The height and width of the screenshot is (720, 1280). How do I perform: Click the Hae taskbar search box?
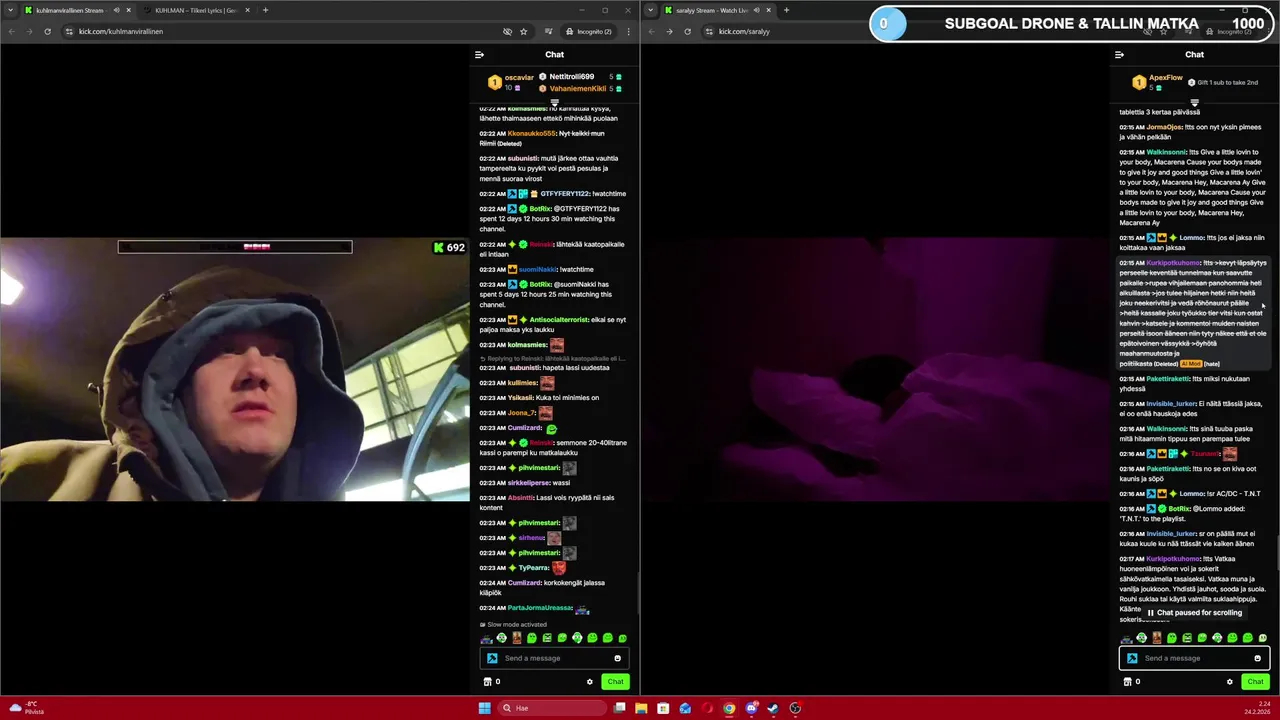pyautogui.click(x=553, y=708)
